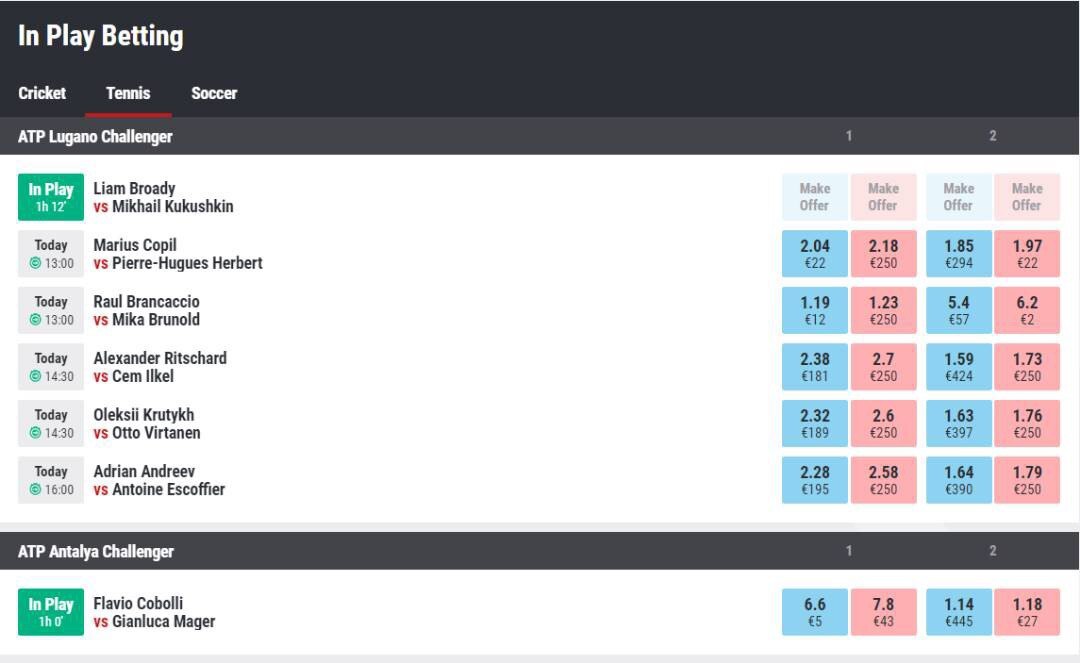Lay Otto Virtanen at odds 1.76
This screenshot has height=663, width=1080.
1027,423
